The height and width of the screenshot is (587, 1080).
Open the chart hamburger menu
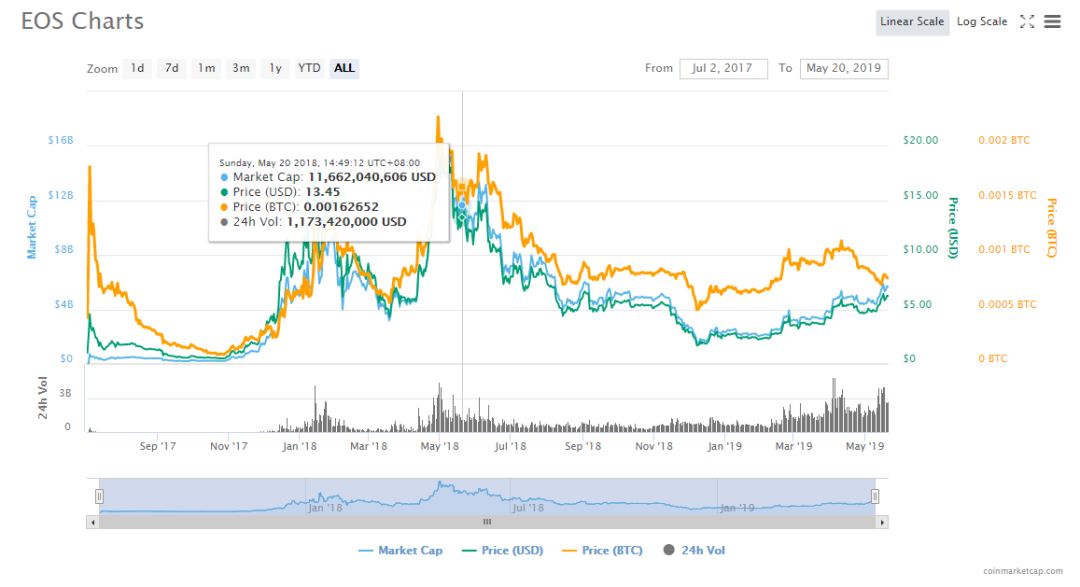(x=1052, y=22)
